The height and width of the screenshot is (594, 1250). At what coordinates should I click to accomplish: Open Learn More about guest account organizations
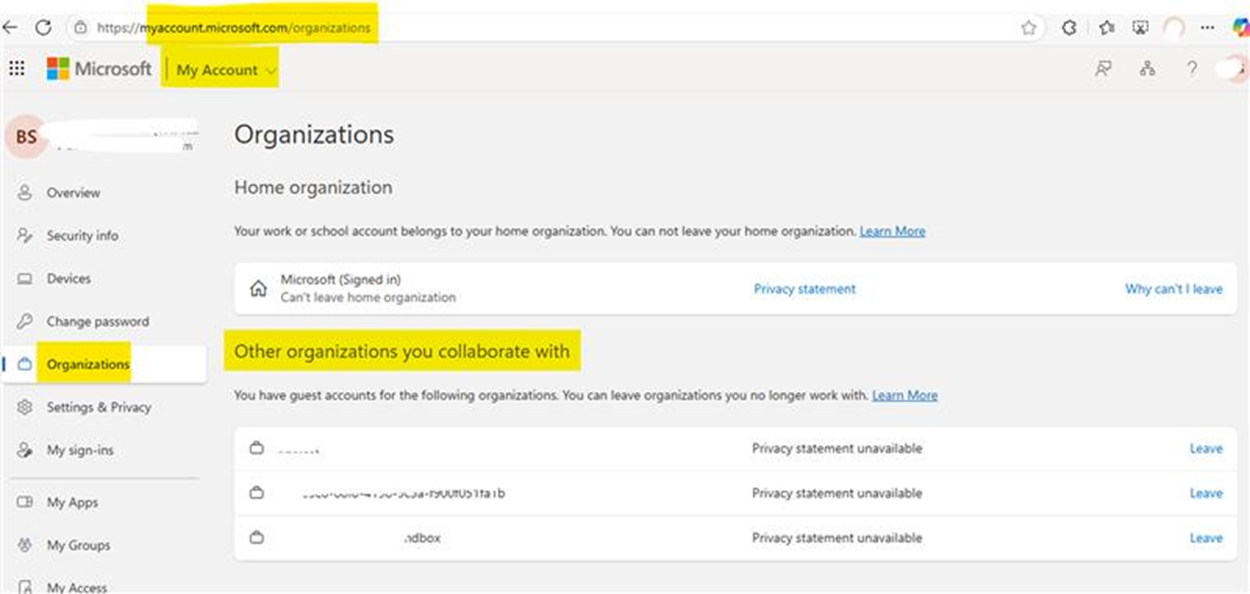(x=904, y=395)
